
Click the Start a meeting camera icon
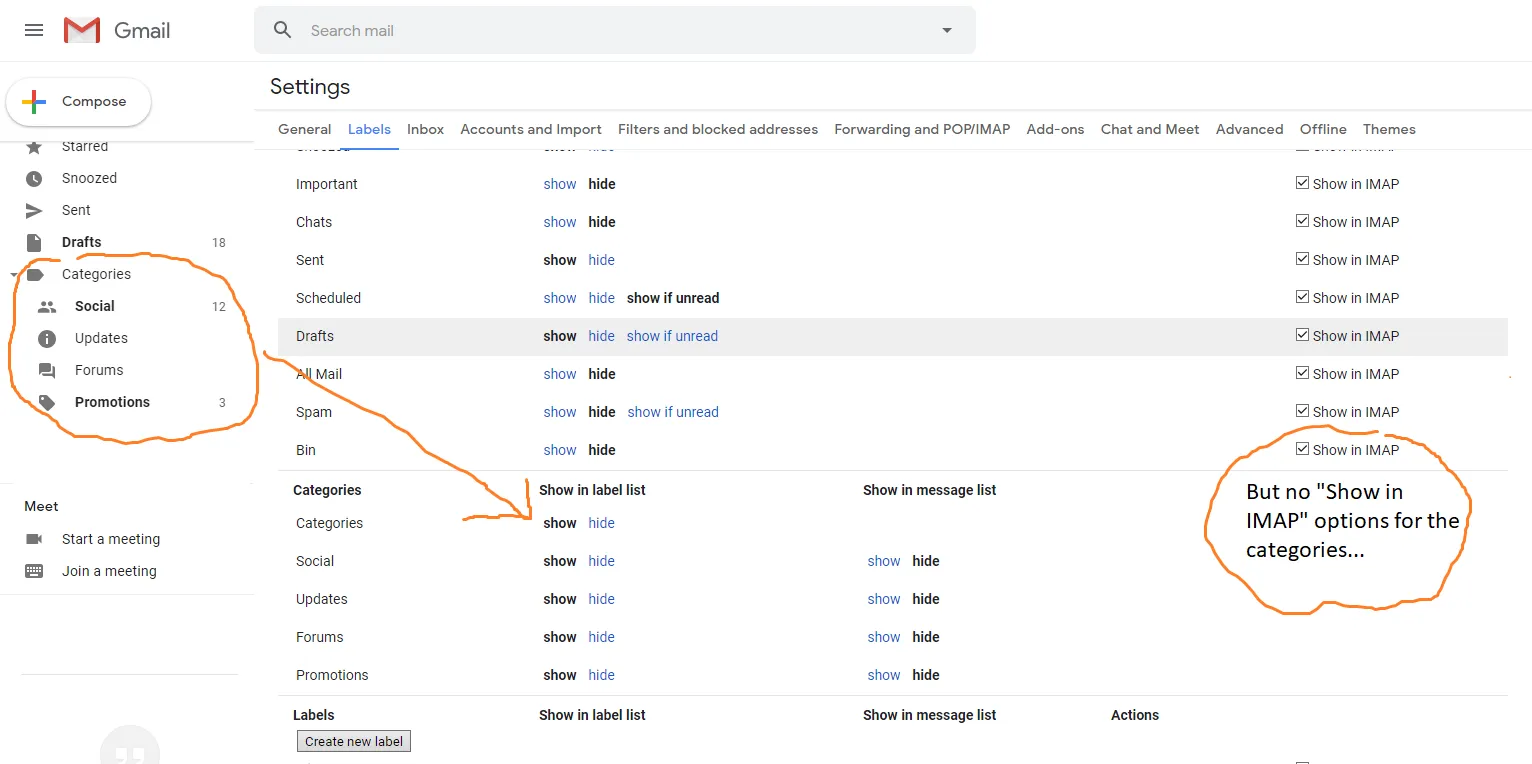click(x=34, y=539)
